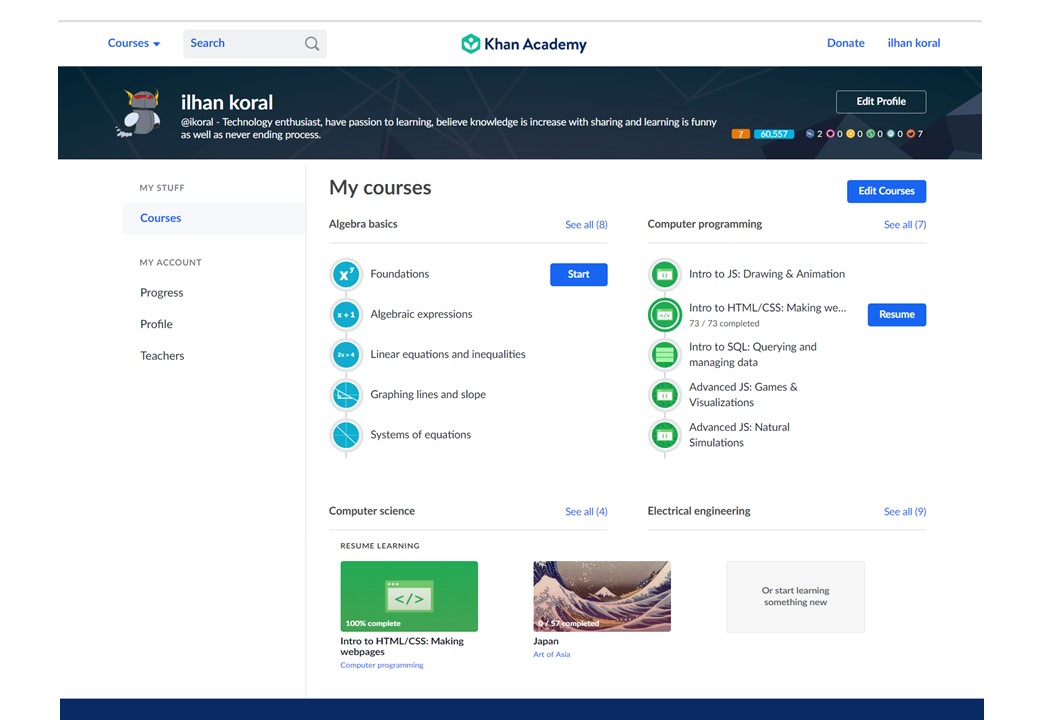Click Intro to SQL course icon
The image size is (1040, 720).
click(x=665, y=355)
